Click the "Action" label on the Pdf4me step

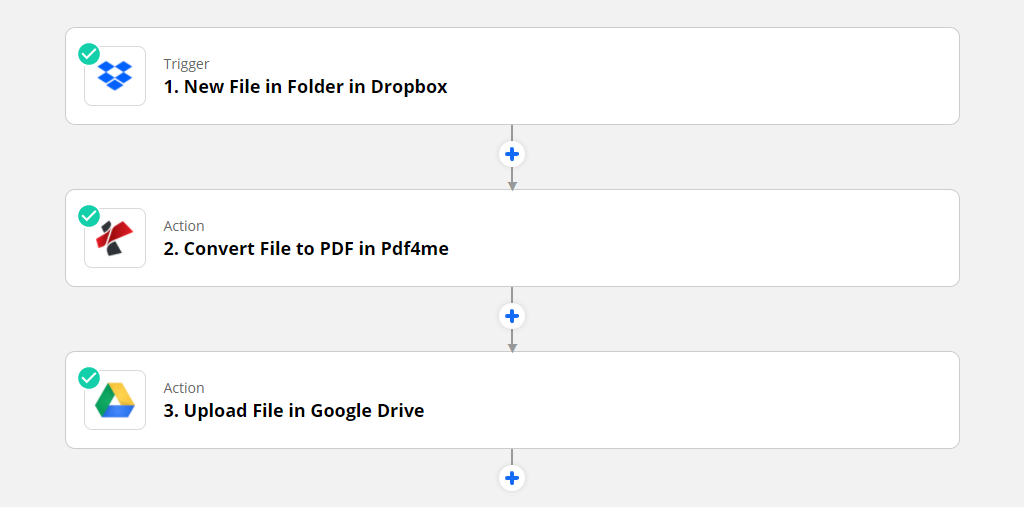point(184,226)
